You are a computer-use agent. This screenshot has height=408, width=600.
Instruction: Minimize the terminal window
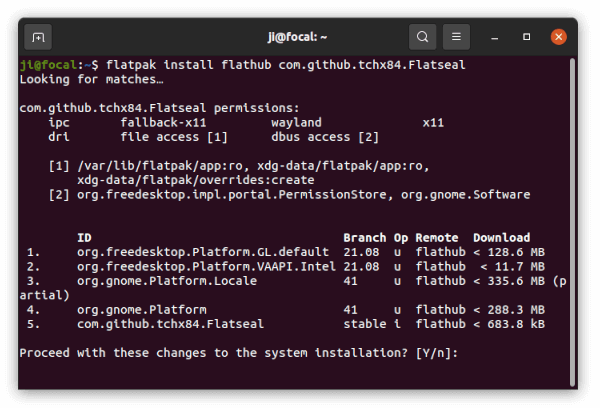(x=494, y=37)
